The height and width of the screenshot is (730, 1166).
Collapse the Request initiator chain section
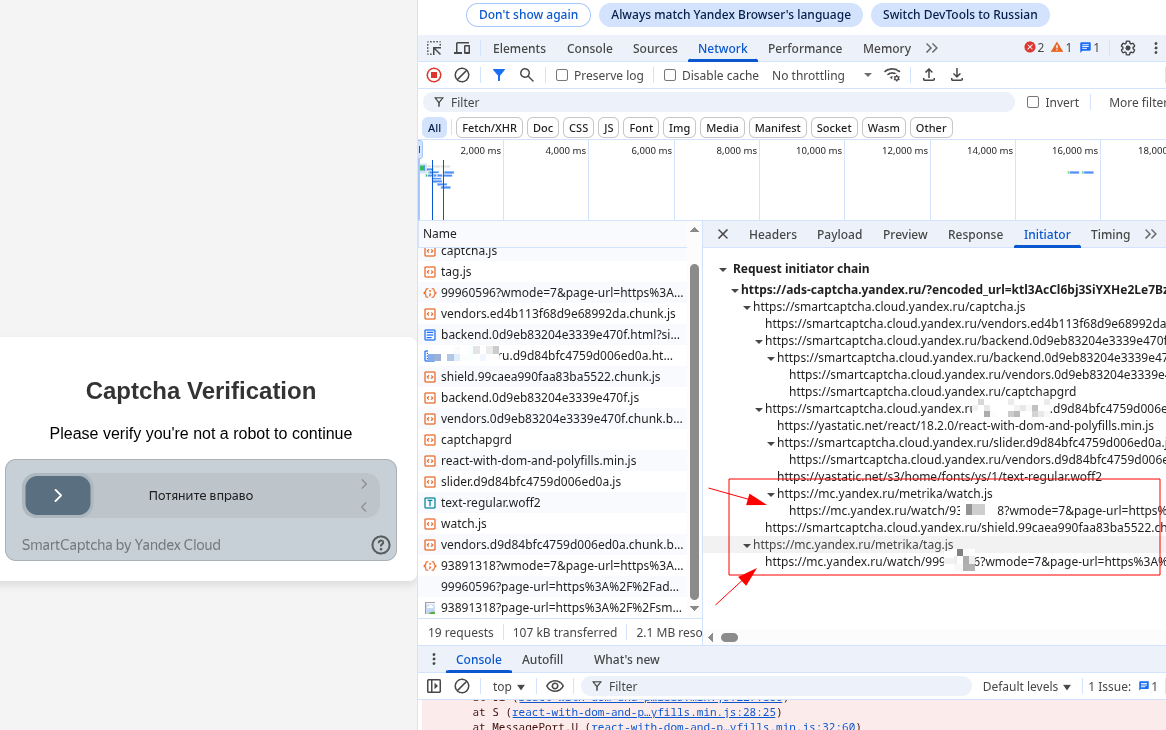coord(723,269)
